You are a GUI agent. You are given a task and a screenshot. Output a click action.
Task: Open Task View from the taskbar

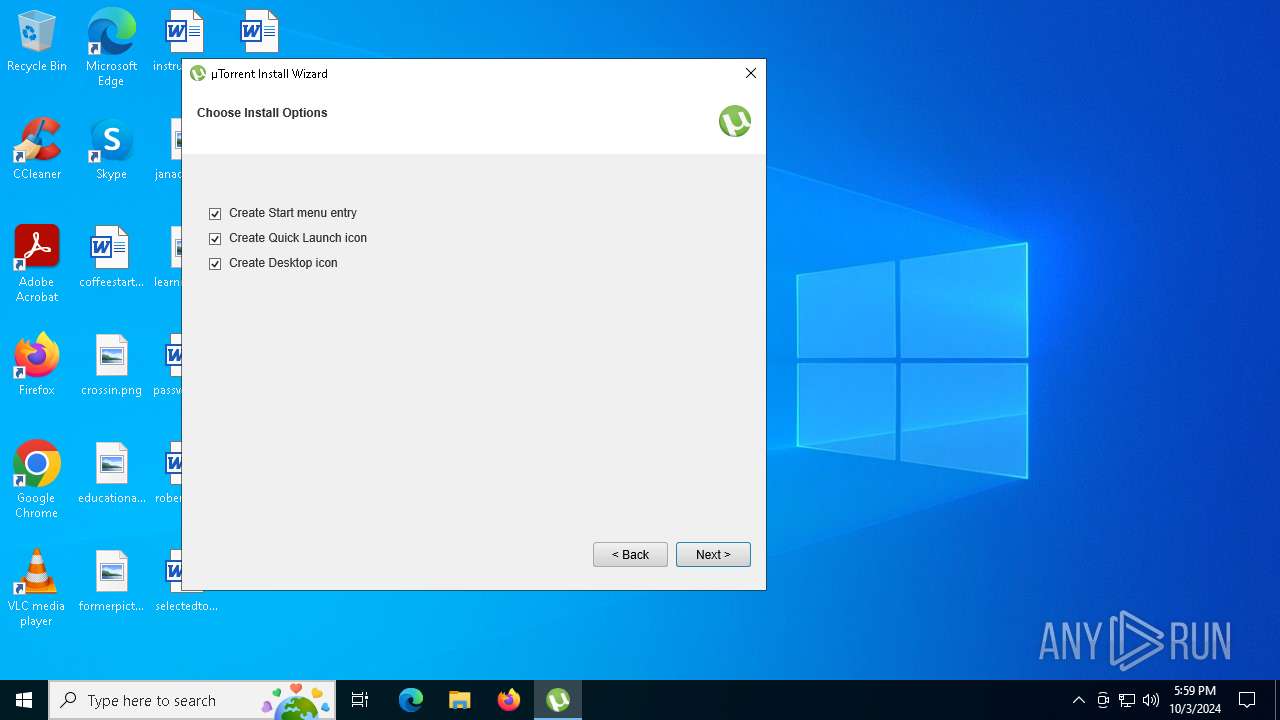point(361,700)
